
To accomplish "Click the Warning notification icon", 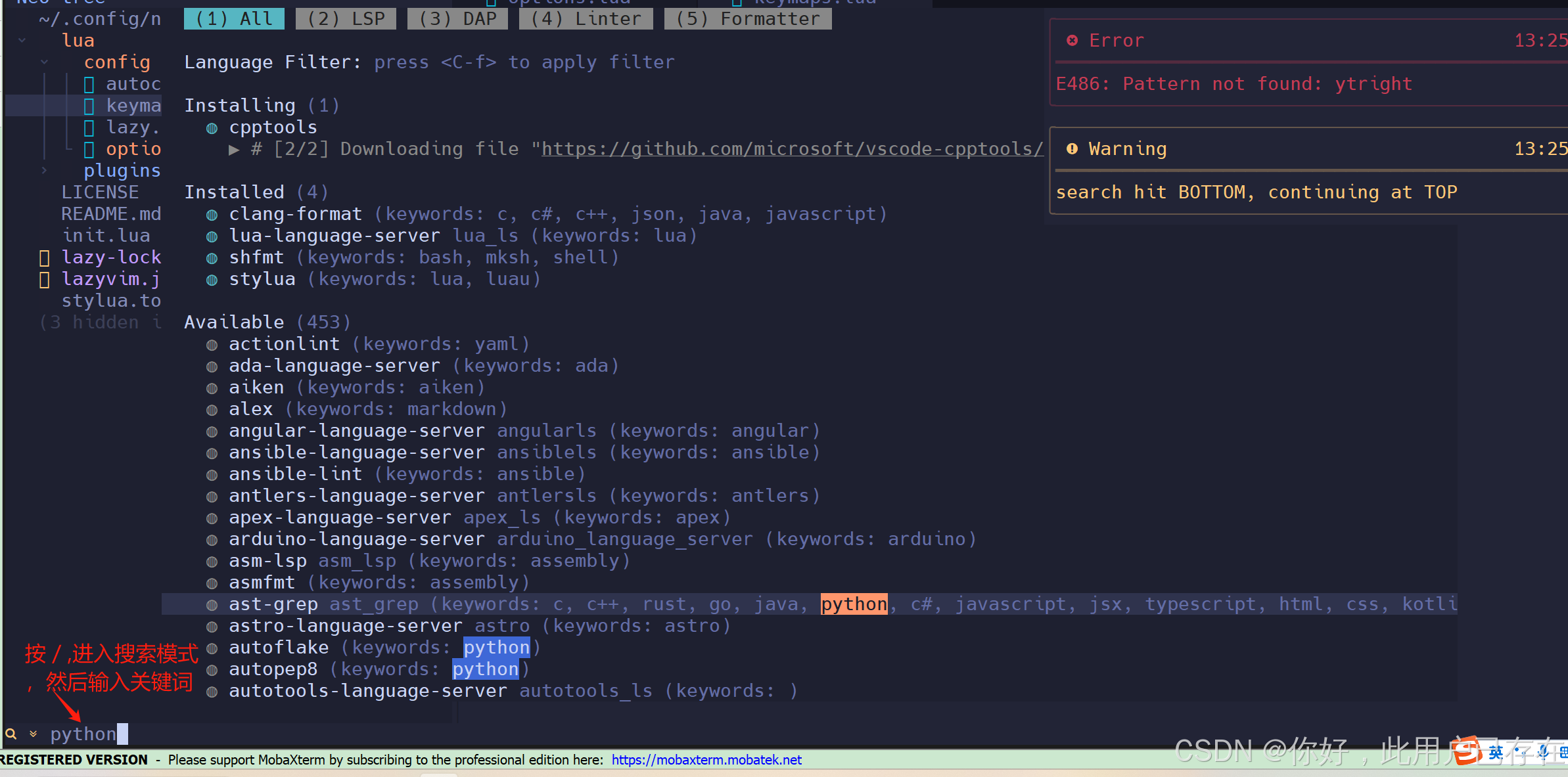I will (x=1072, y=149).
